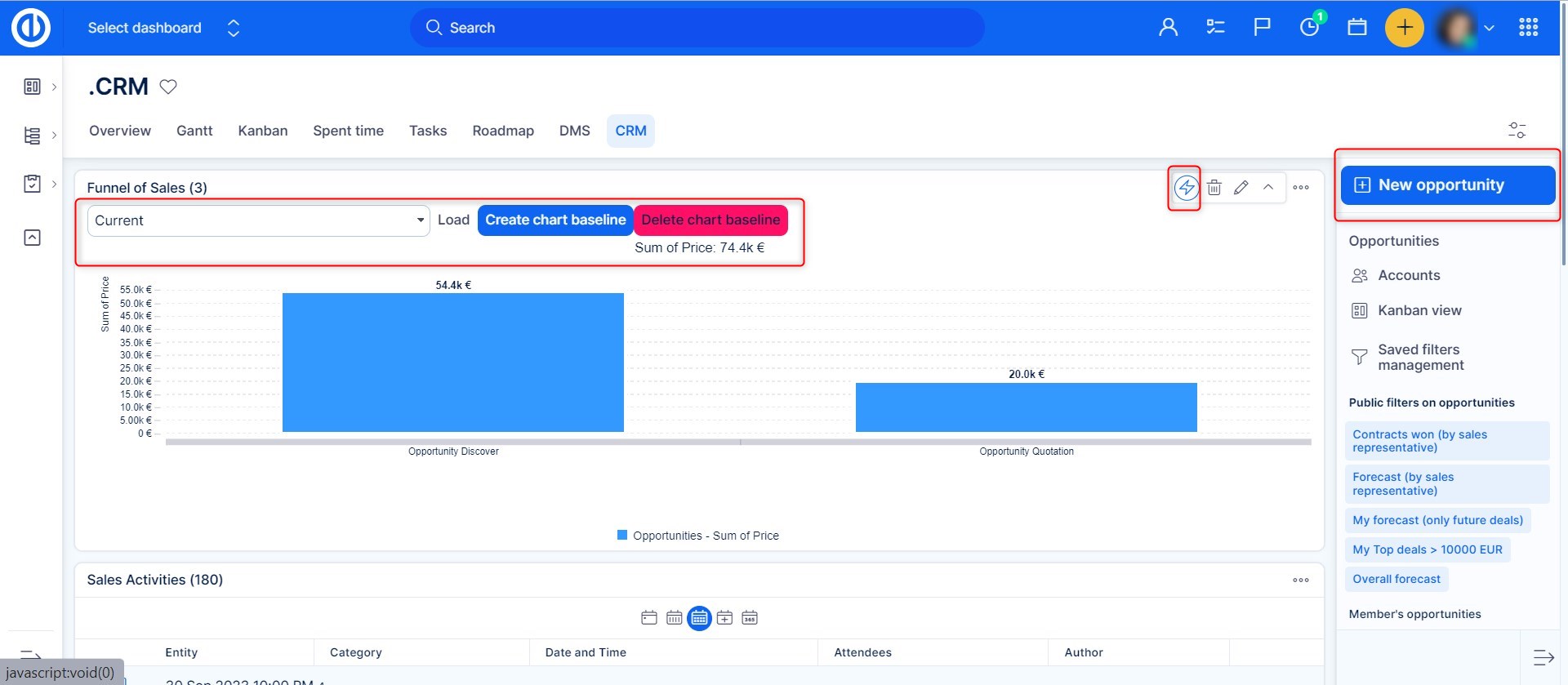Favorite the .CRM project with heart icon

168,87
